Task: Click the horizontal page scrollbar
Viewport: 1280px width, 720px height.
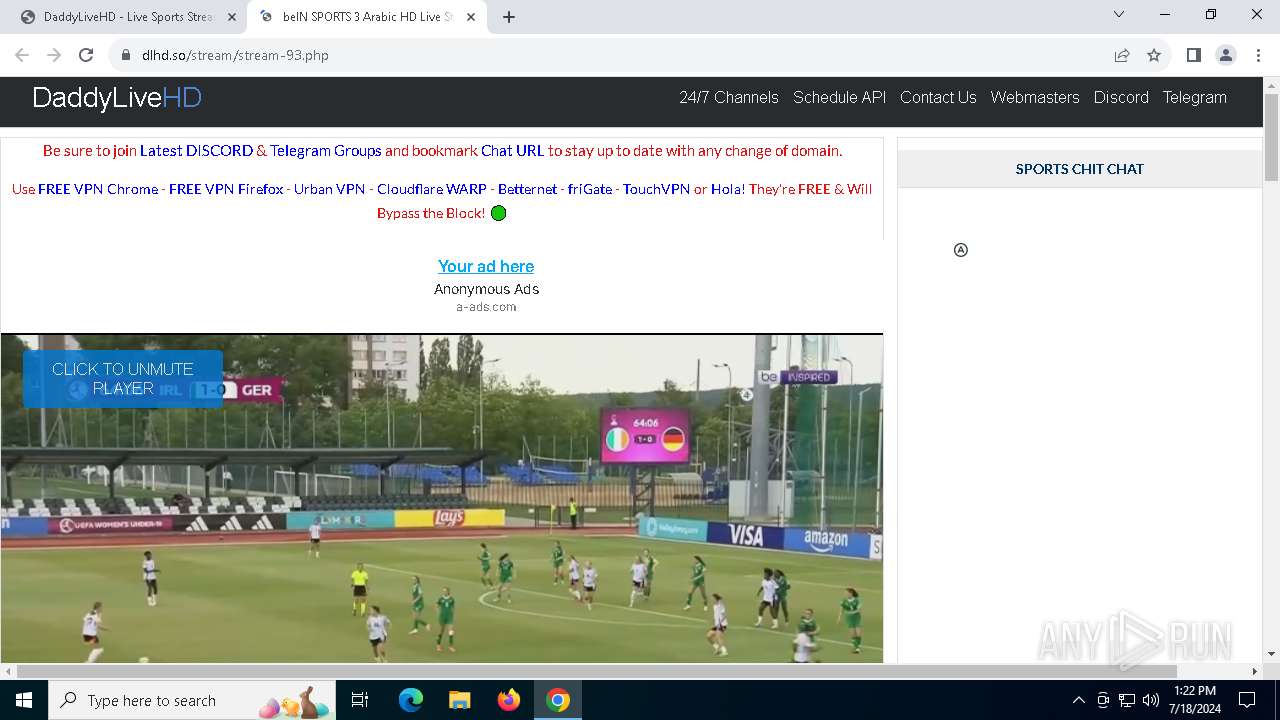Action: pos(596,671)
